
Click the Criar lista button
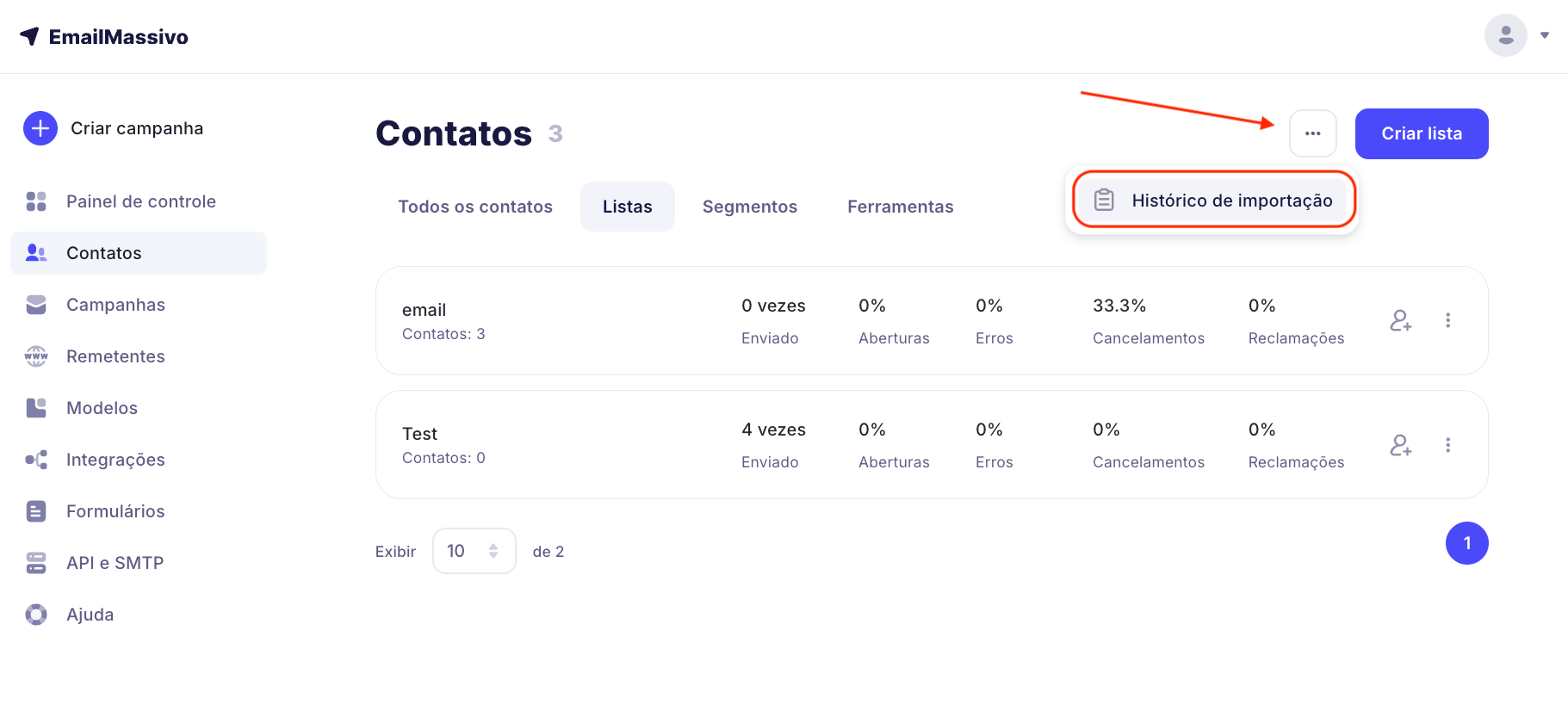pos(1421,133)
